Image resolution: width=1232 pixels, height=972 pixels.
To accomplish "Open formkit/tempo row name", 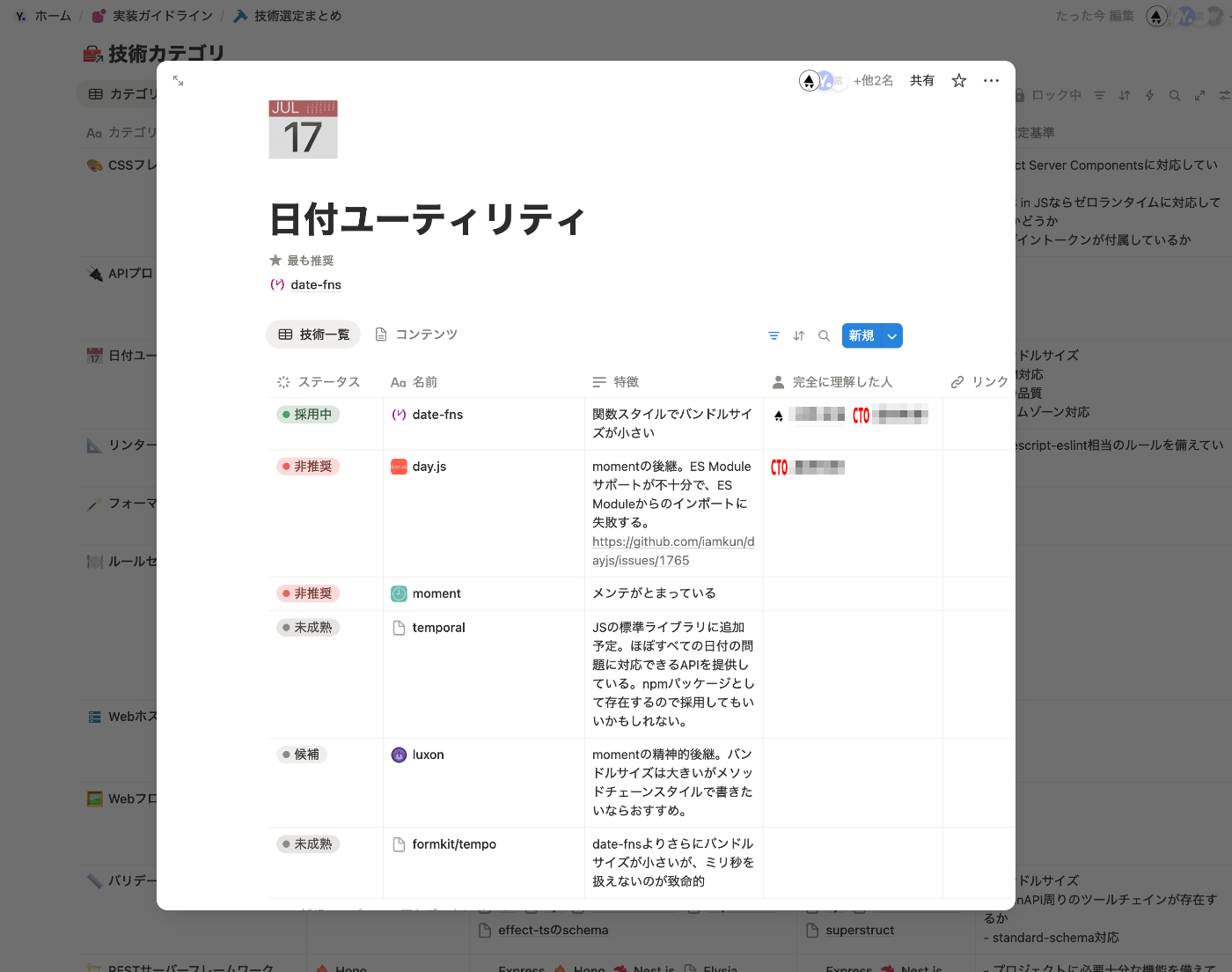I will tap(454, 844).
